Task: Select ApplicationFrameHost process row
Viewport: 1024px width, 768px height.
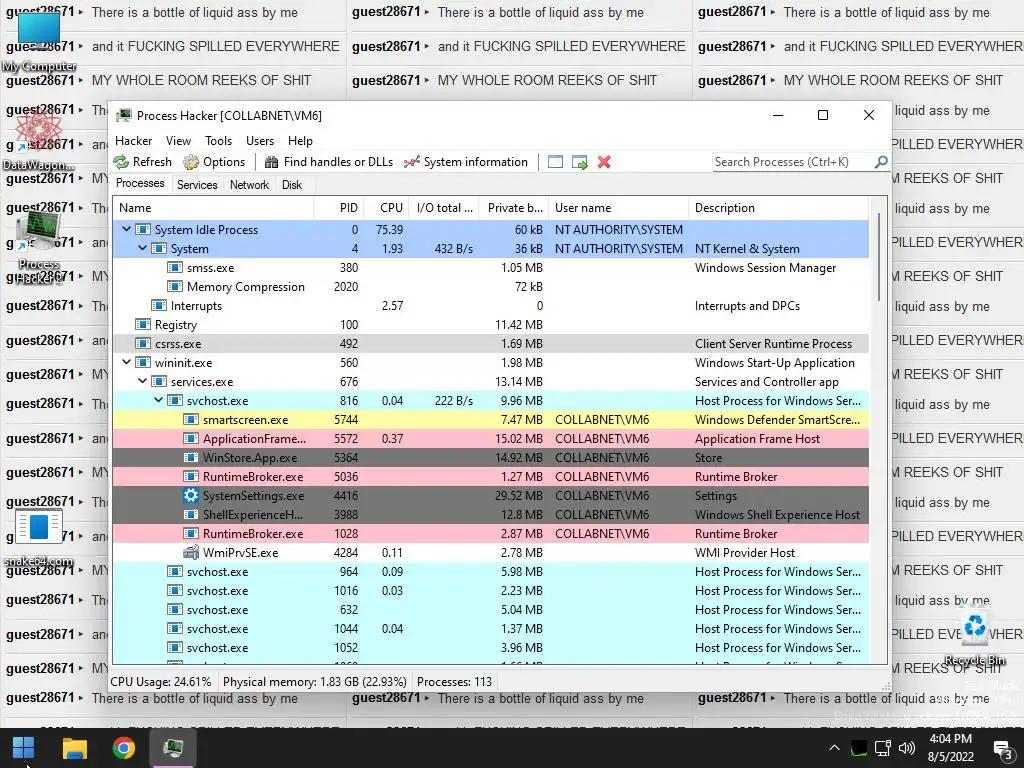Action: (491, 439)
